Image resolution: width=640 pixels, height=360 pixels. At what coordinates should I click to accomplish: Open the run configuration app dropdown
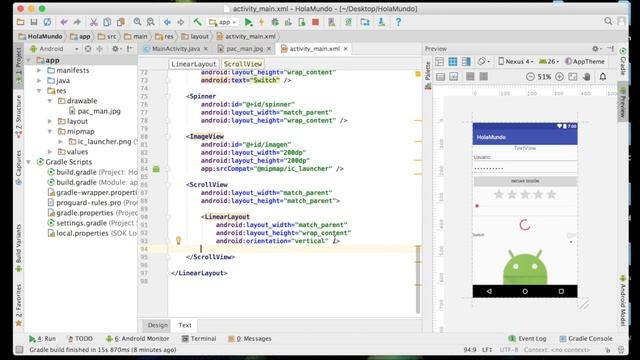[x=223, y=22]
